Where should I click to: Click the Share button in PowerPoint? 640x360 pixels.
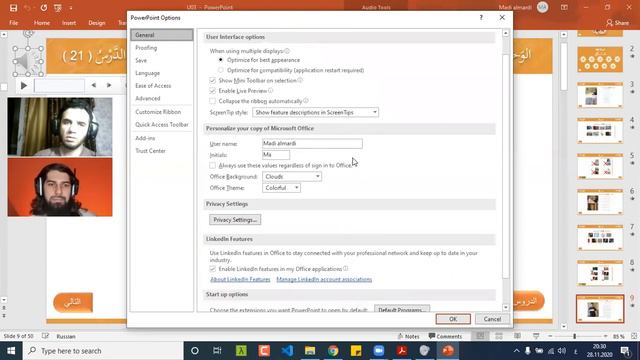(617, 23)
